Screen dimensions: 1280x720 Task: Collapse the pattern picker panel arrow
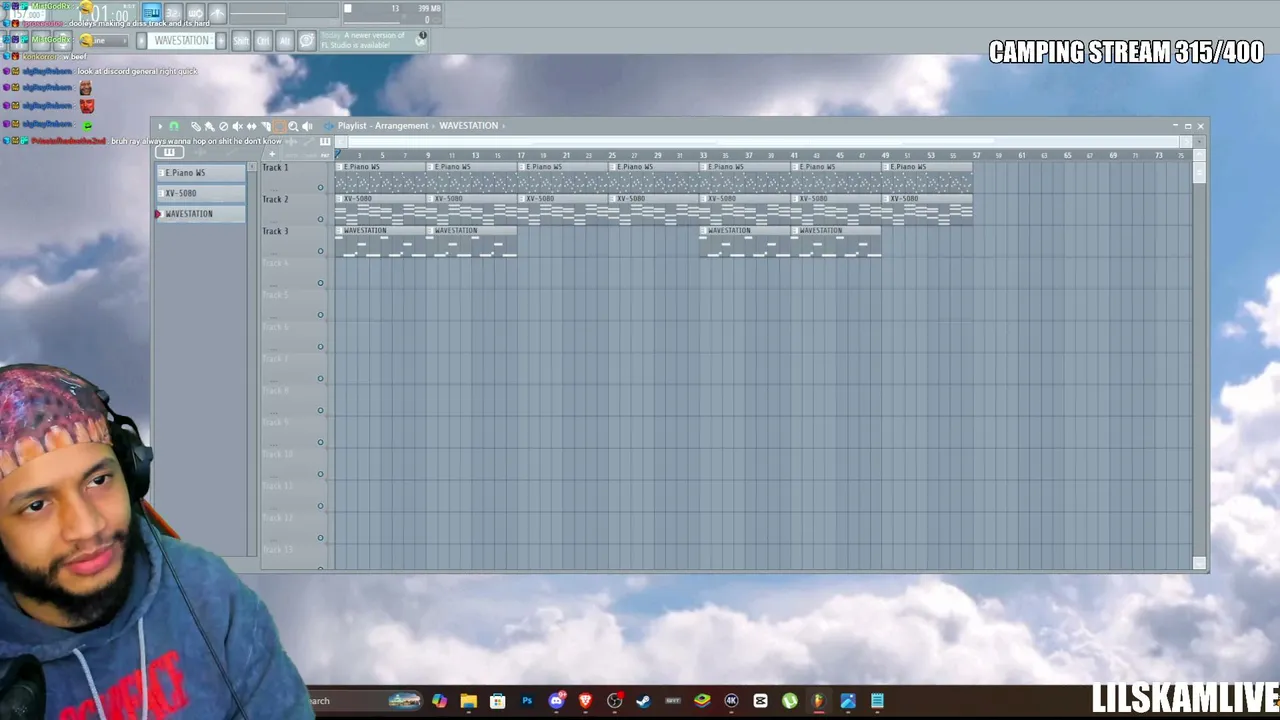[252, 166]
